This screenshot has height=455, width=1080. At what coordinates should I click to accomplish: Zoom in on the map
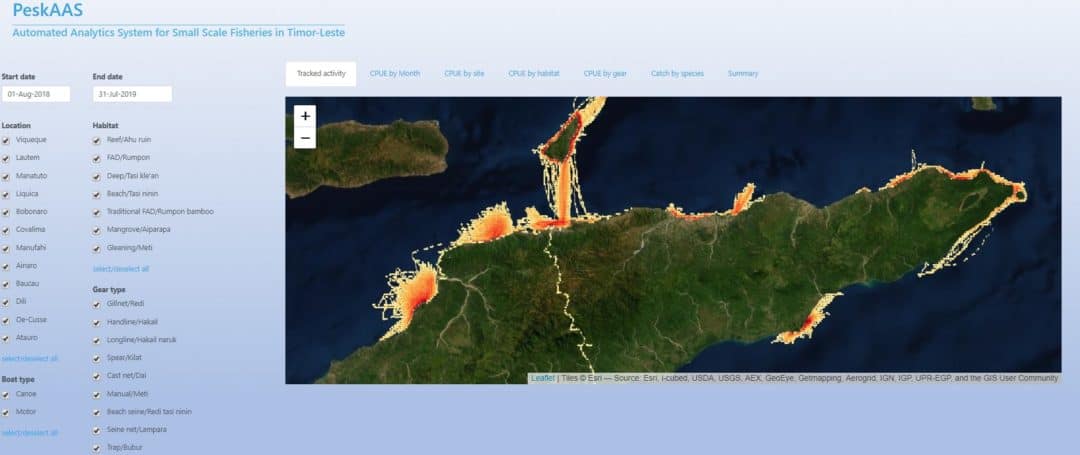pyautogui.click(x=305, y=116)
